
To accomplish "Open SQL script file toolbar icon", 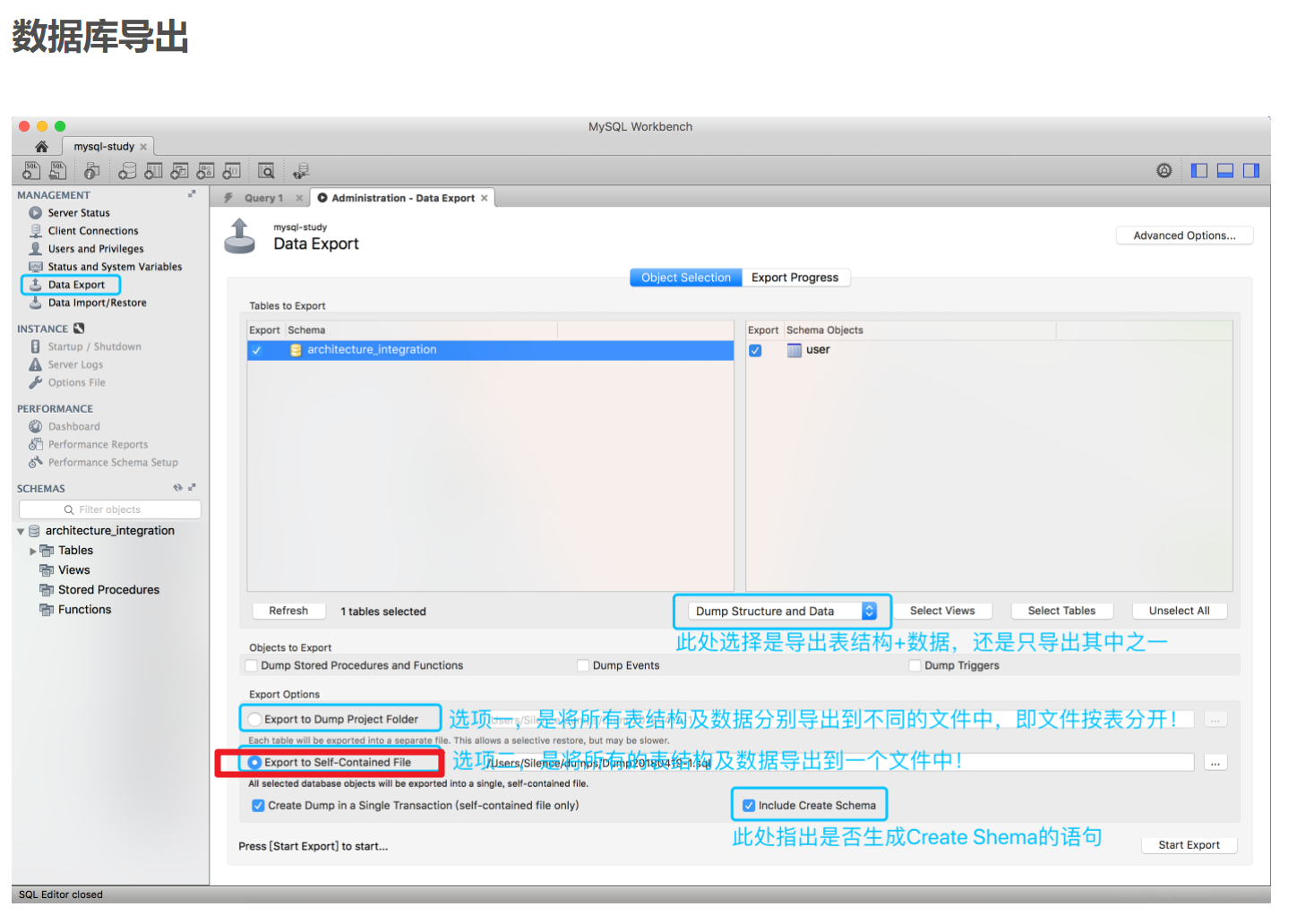I will 58,170.
